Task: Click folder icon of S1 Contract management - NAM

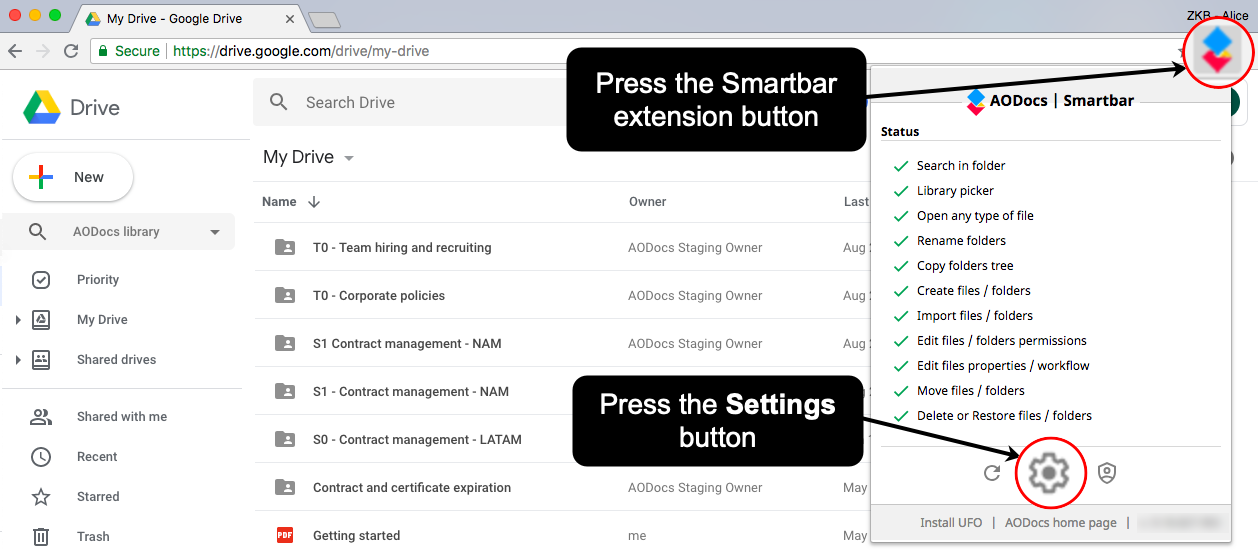Action: click(285, 344)
